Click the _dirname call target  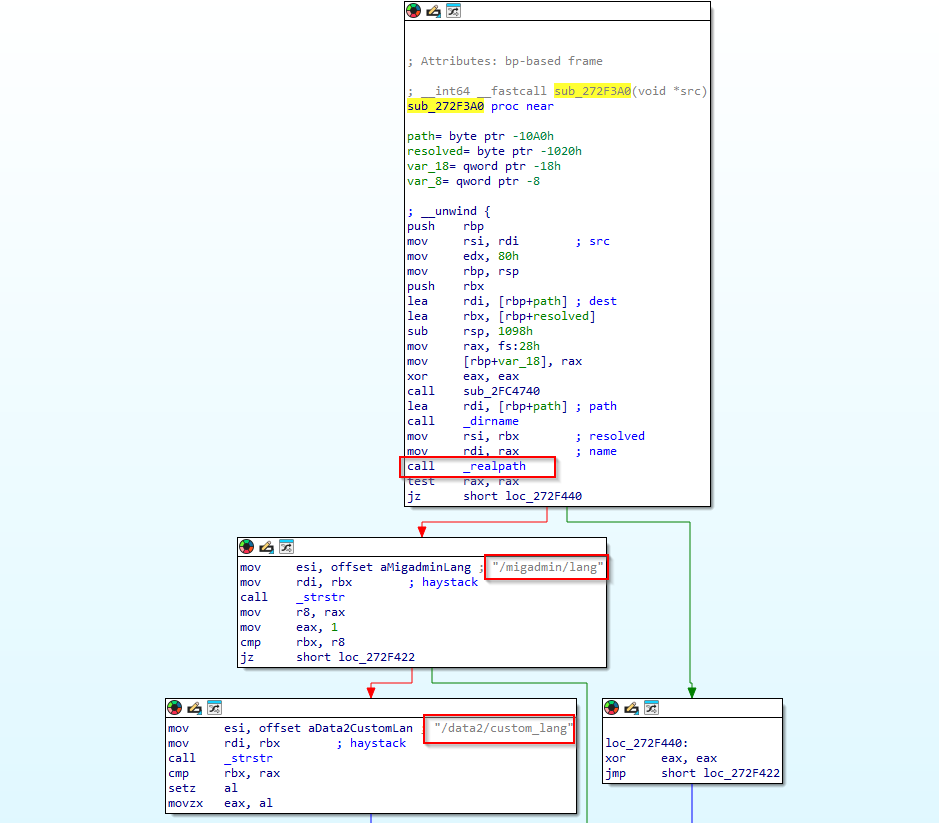point(491,421)
